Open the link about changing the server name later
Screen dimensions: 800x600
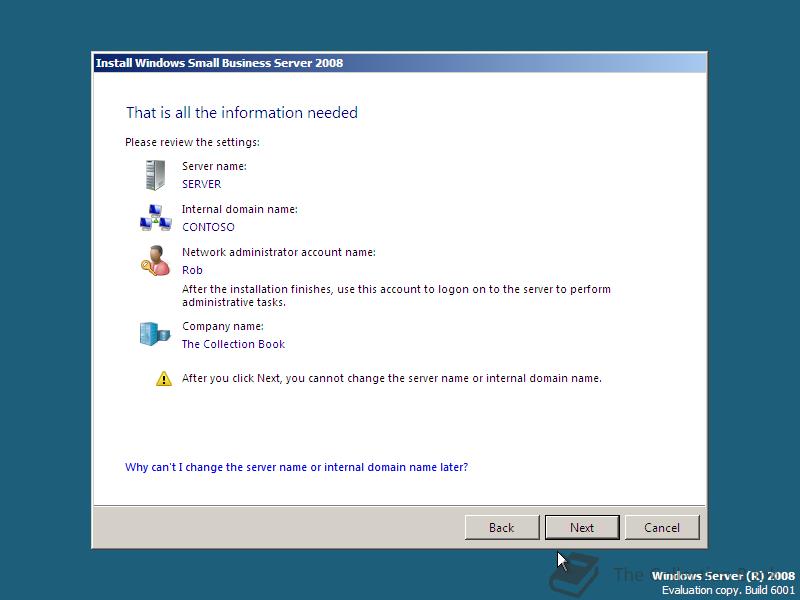(x=296, y=467)
